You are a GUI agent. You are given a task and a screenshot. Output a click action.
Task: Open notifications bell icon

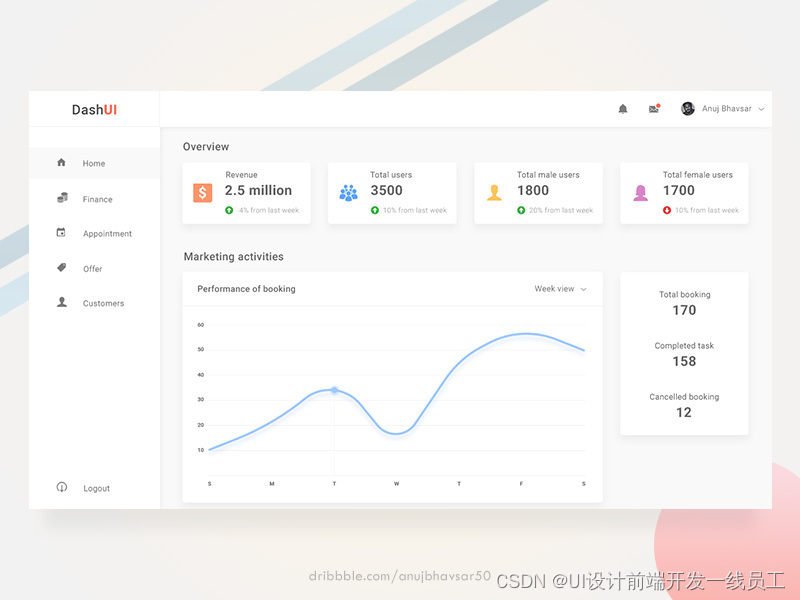(x=622, y=109)
